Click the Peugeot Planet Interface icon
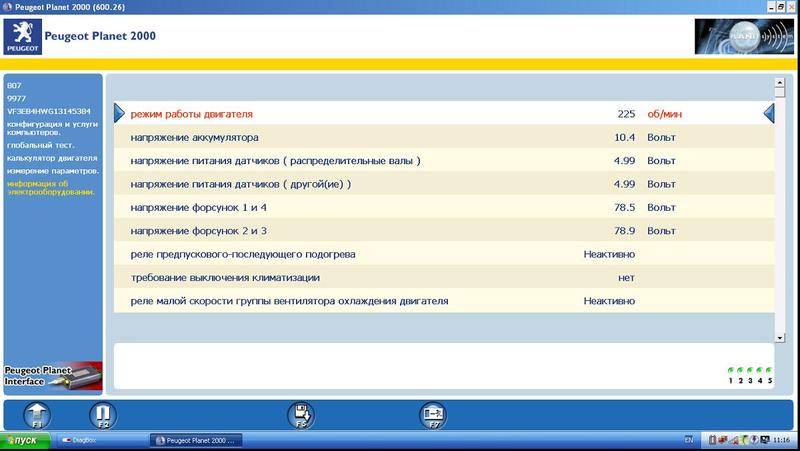The height and width of the screenshot is (451, 800). pos(51,374)
